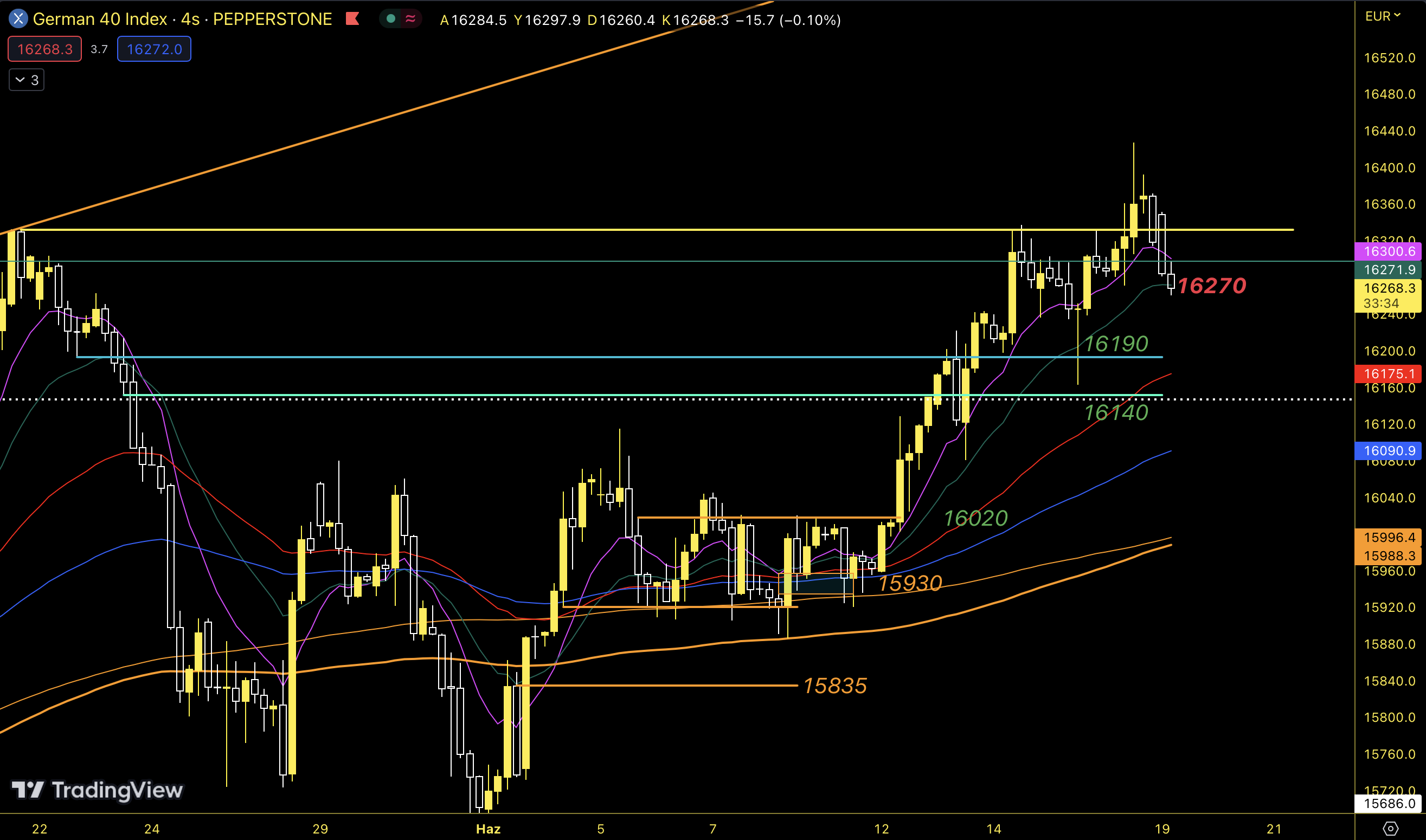Open chart settings gear at bottom right
Image resolution: width=1426 pixels, height=840 pixels.
(1390, 829)
